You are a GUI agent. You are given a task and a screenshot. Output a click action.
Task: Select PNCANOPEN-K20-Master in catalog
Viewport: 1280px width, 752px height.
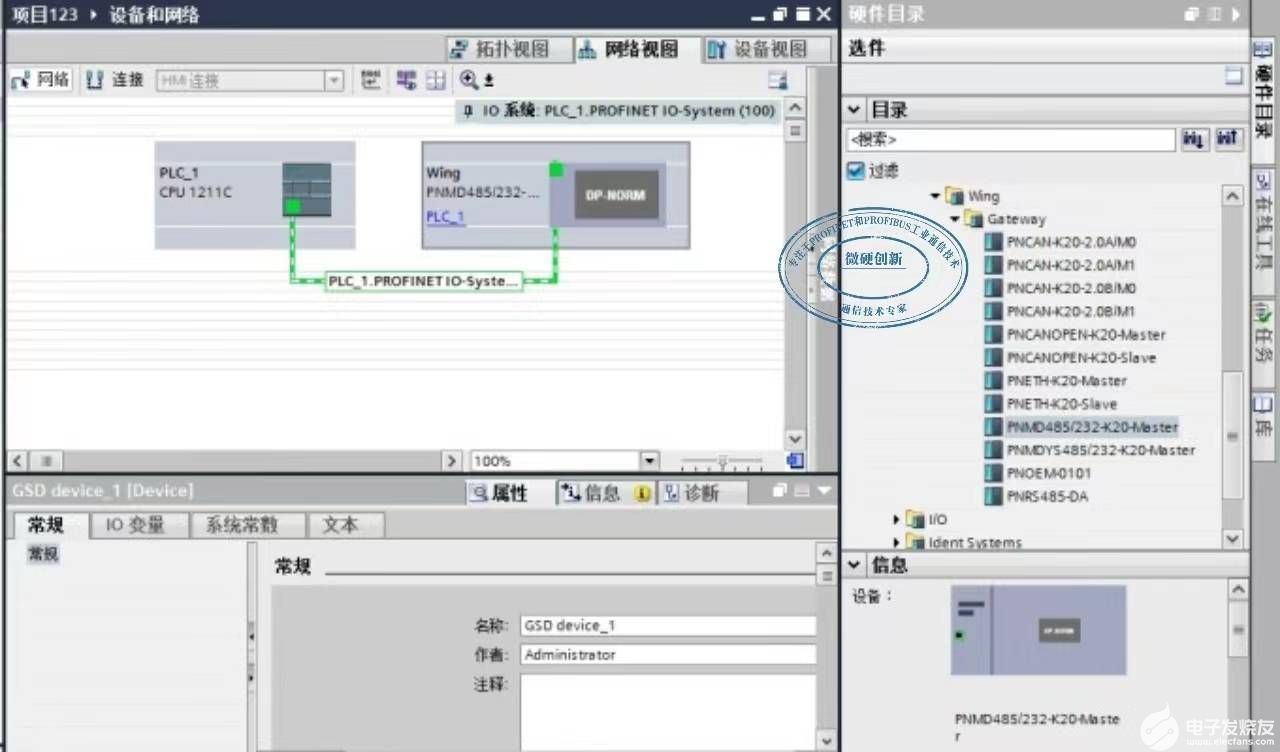(1075, 334)
